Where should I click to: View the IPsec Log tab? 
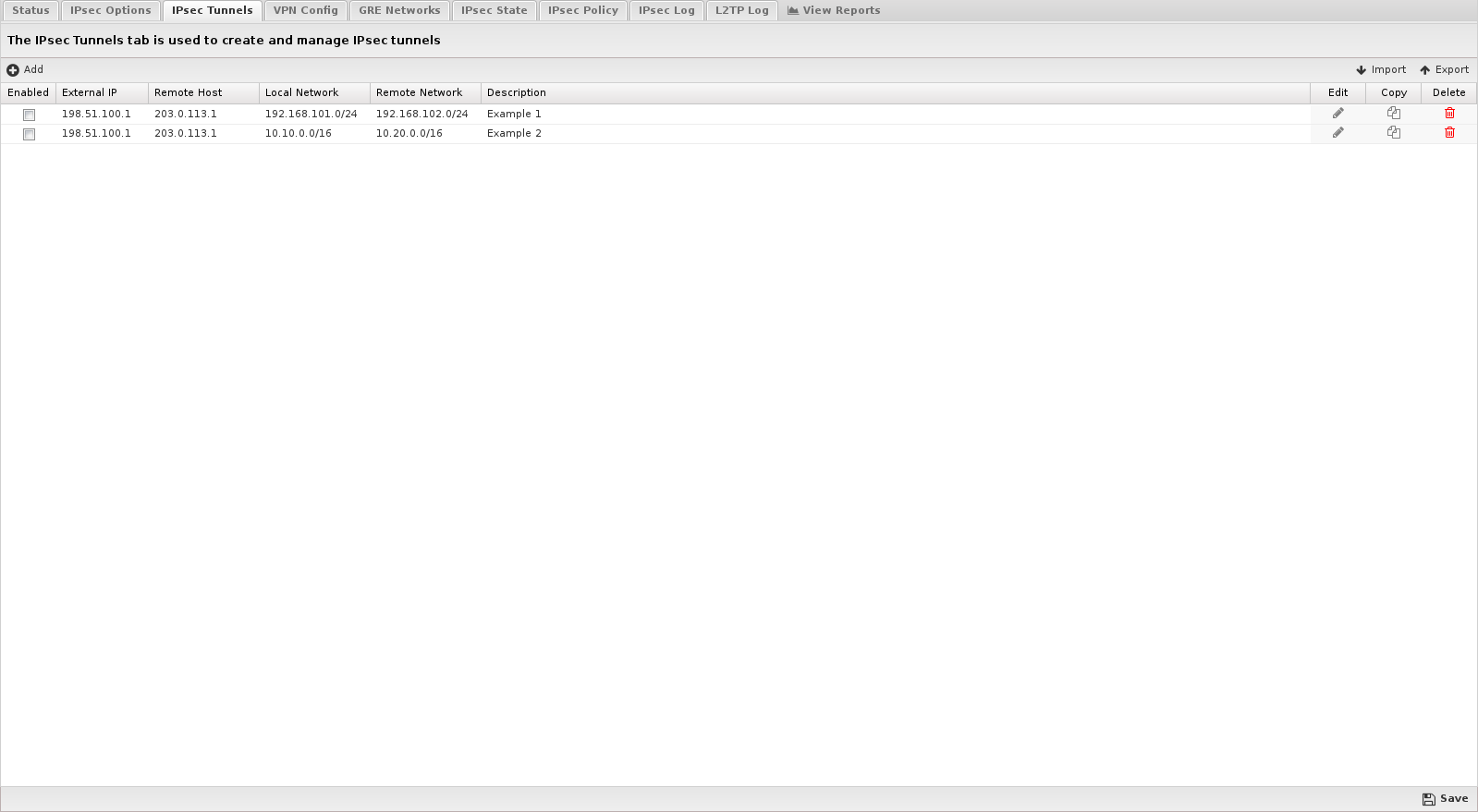tap(666, 11)
